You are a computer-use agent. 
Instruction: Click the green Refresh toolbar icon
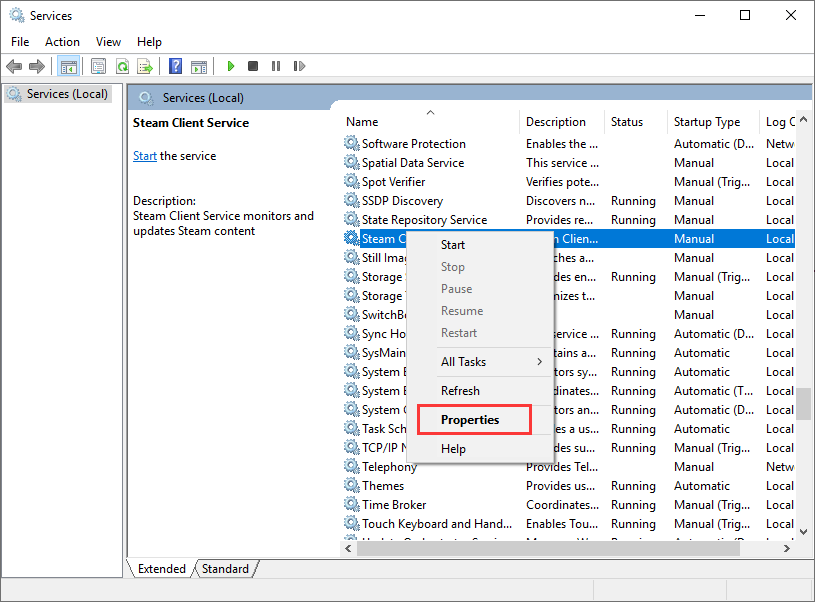[122, 66]
